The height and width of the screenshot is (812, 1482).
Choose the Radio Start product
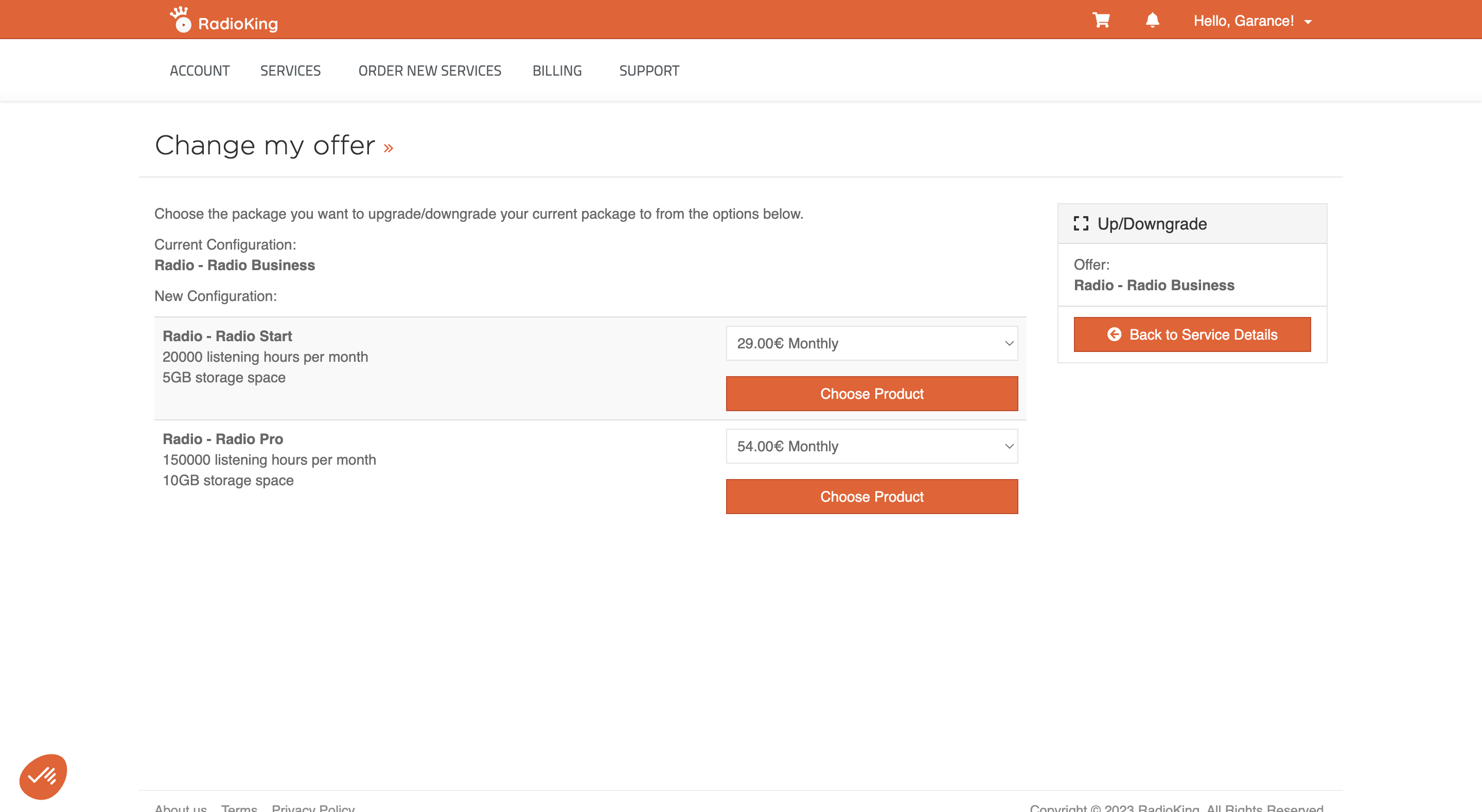tap(872, 394)
